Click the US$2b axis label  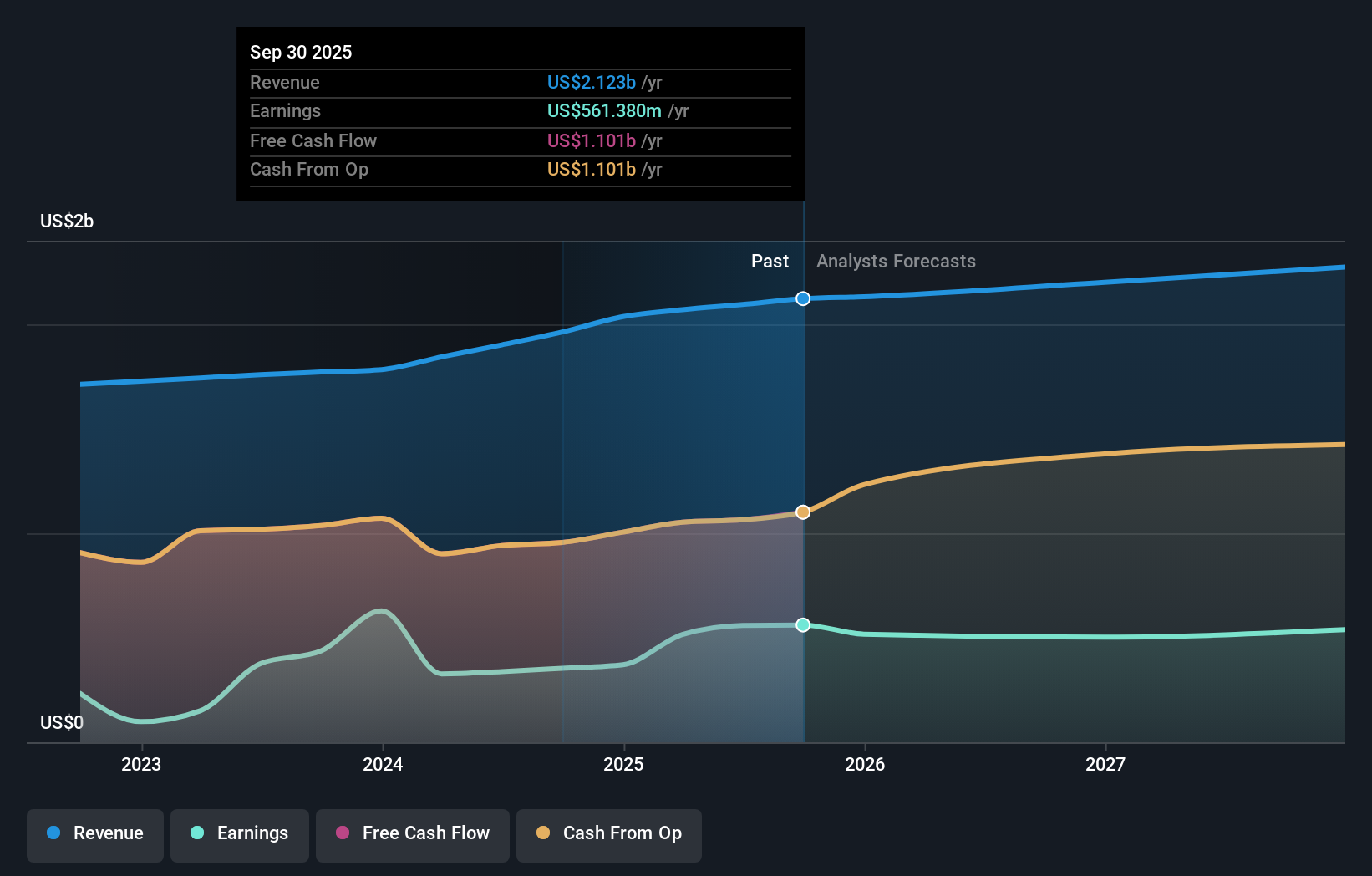[x=66, y=221]
